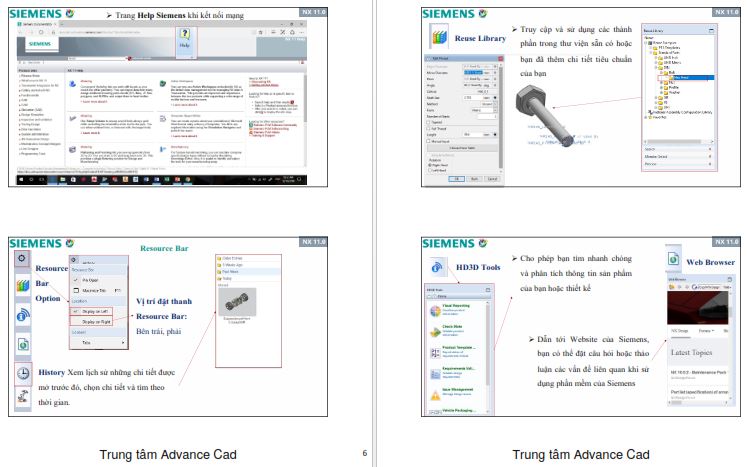Open the Reuse Library icon
The width and height of the screenshot is (747, 467).
436,39
